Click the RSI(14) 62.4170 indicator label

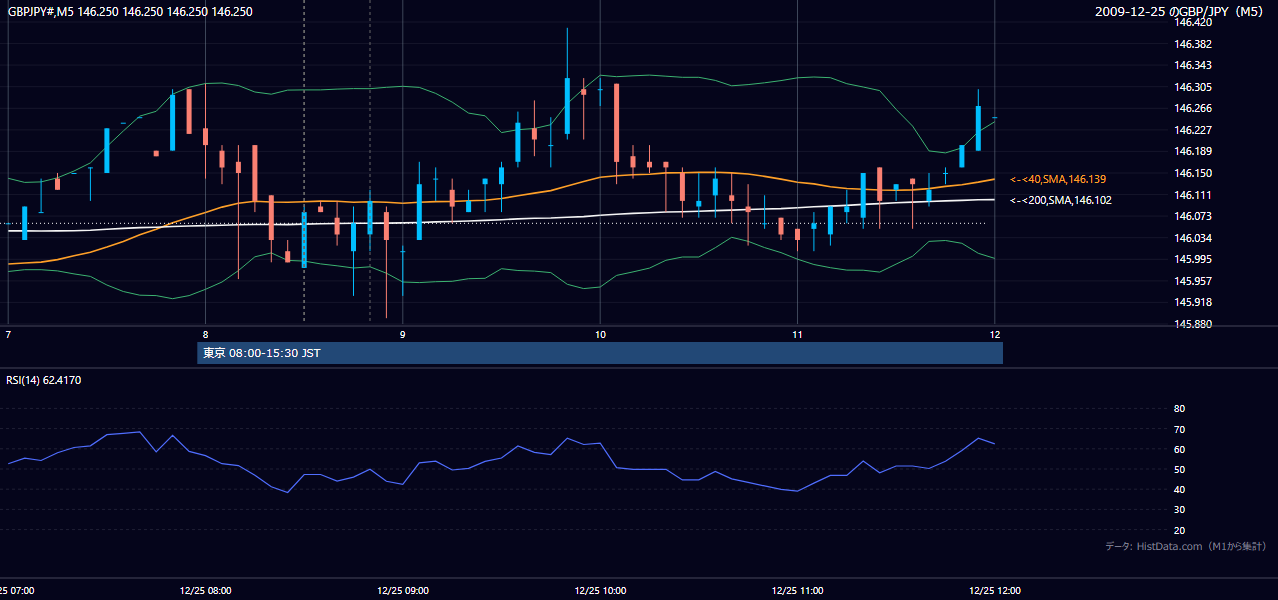(45, 380)
